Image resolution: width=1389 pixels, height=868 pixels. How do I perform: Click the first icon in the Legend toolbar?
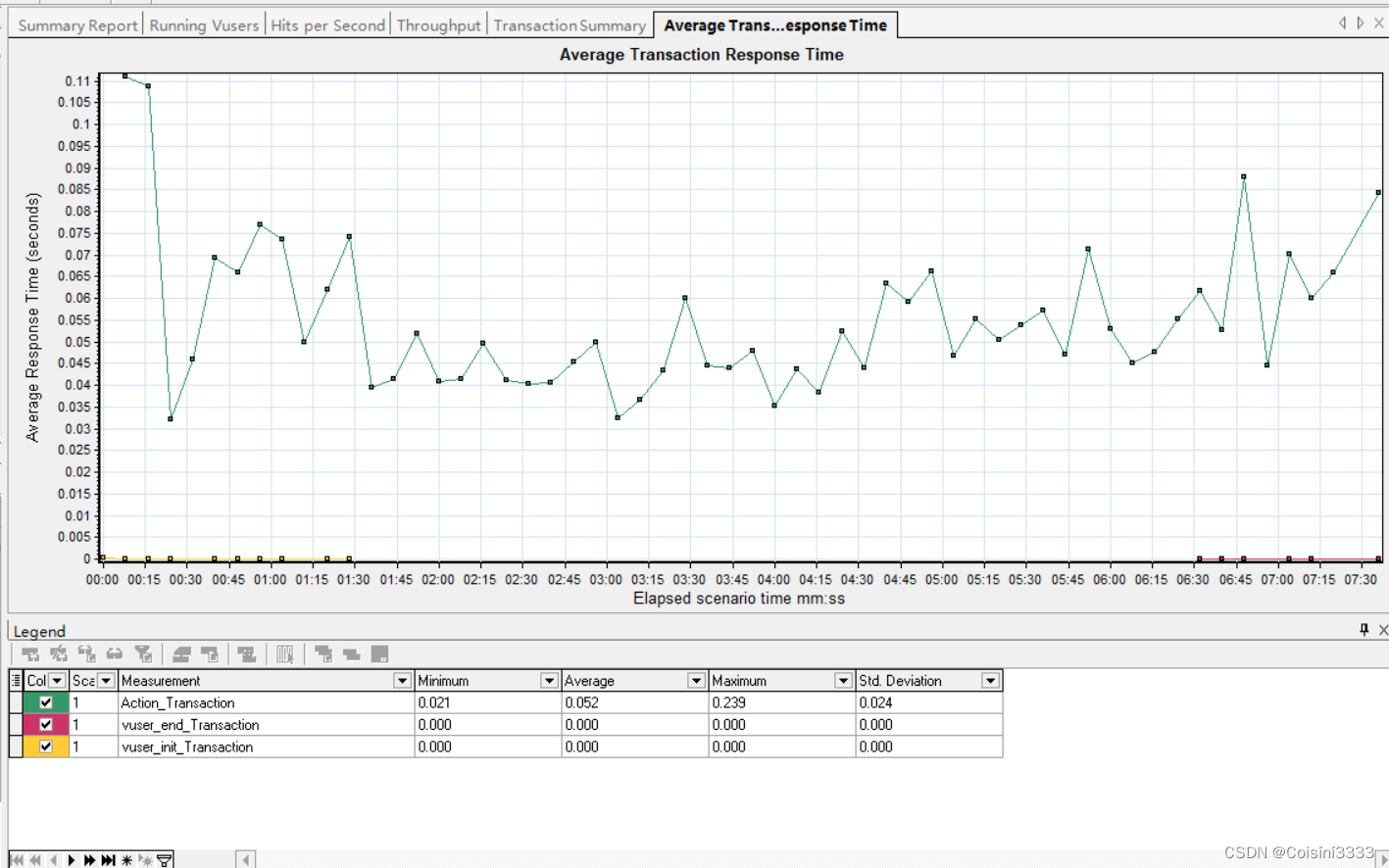pos(30,654)
